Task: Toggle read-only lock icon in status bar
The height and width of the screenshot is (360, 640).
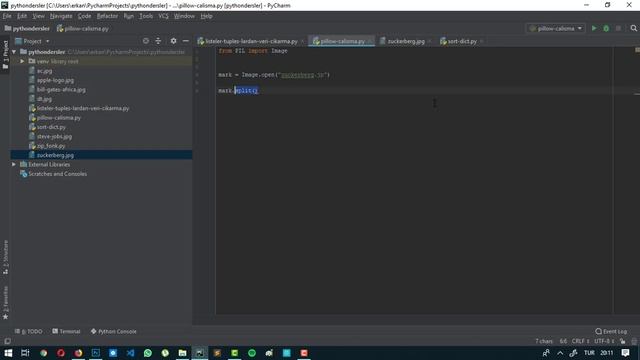Action: click(x=622, y=341)
